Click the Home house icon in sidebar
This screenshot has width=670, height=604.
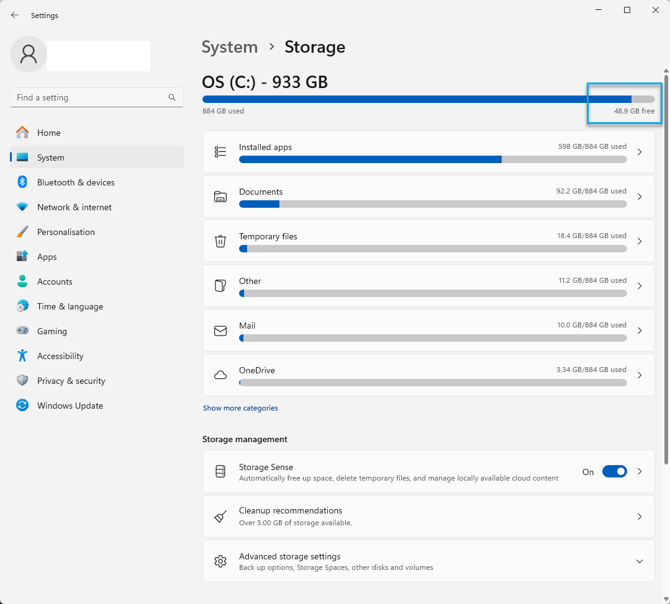[22, 132]
